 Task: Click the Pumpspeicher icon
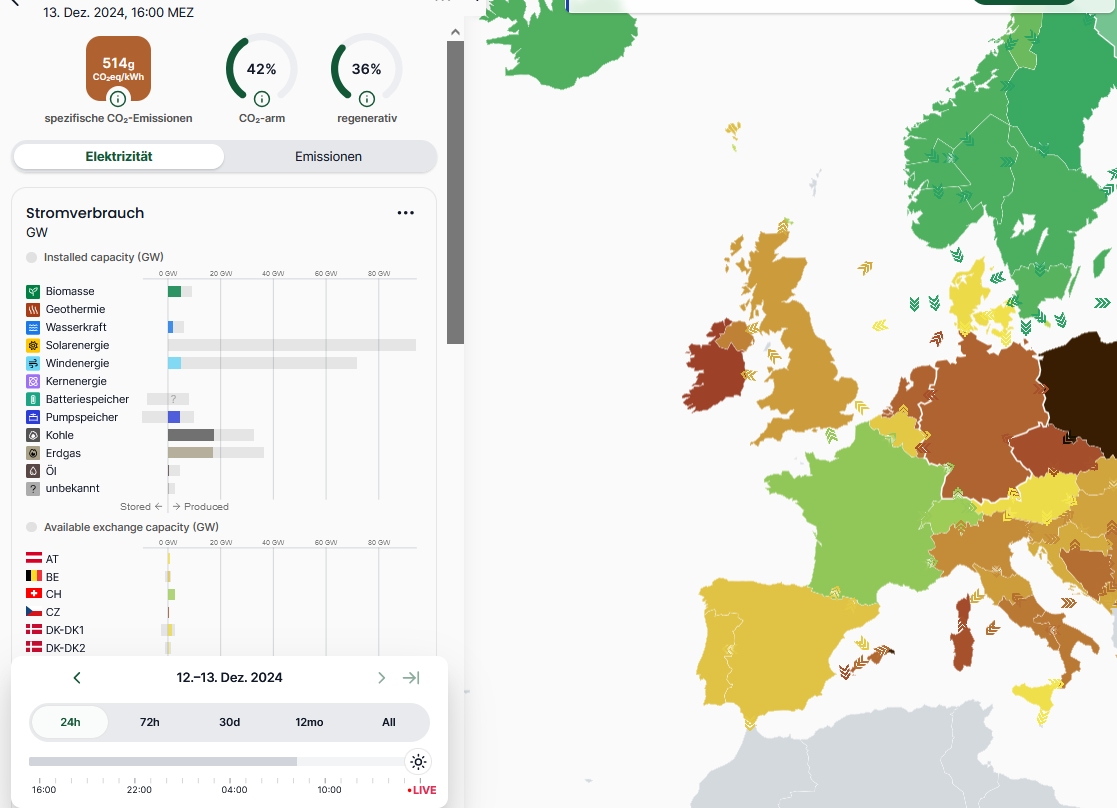click(x=33, y=417)
